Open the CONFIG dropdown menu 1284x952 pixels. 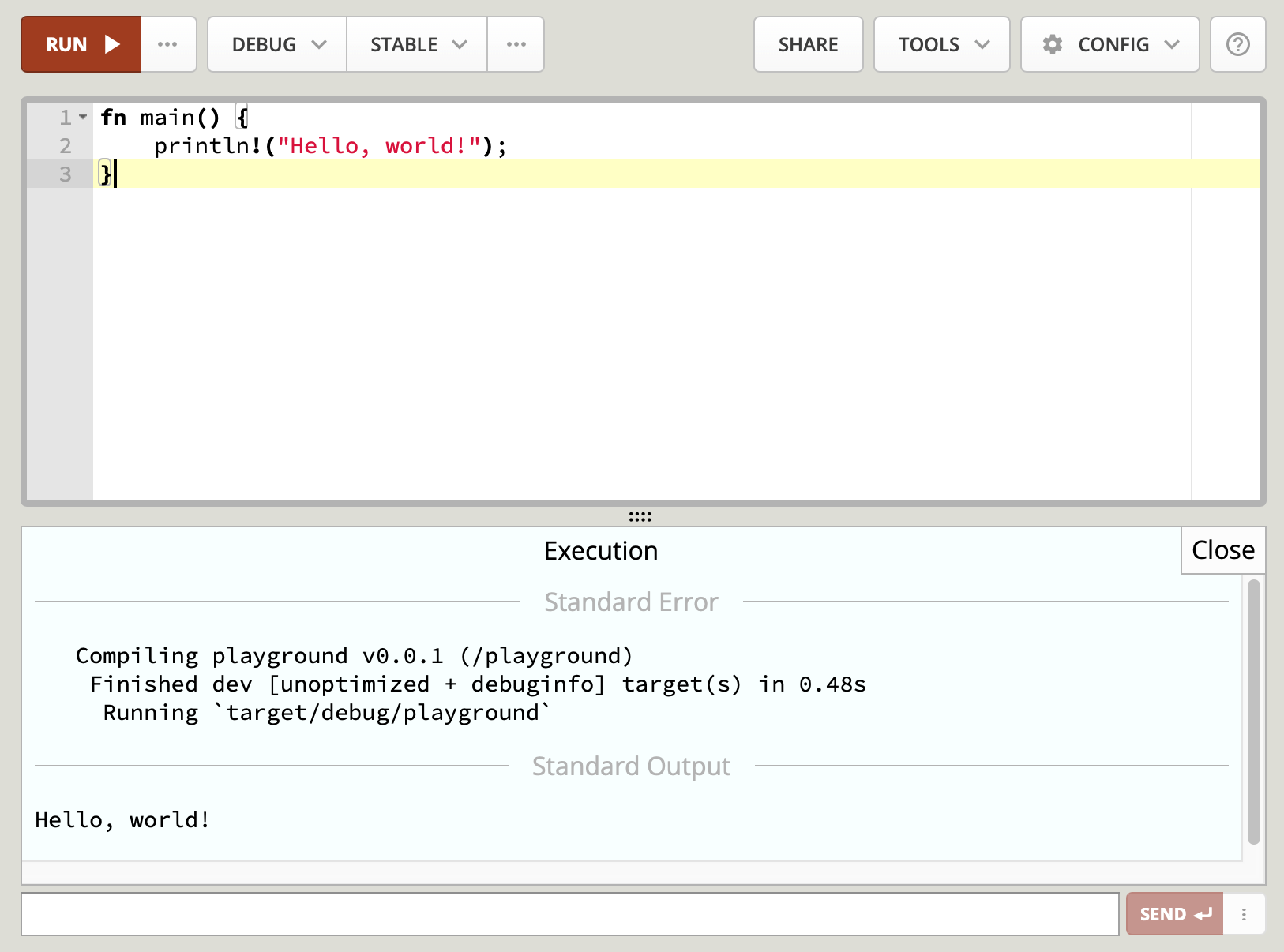tap(1109, 44)
